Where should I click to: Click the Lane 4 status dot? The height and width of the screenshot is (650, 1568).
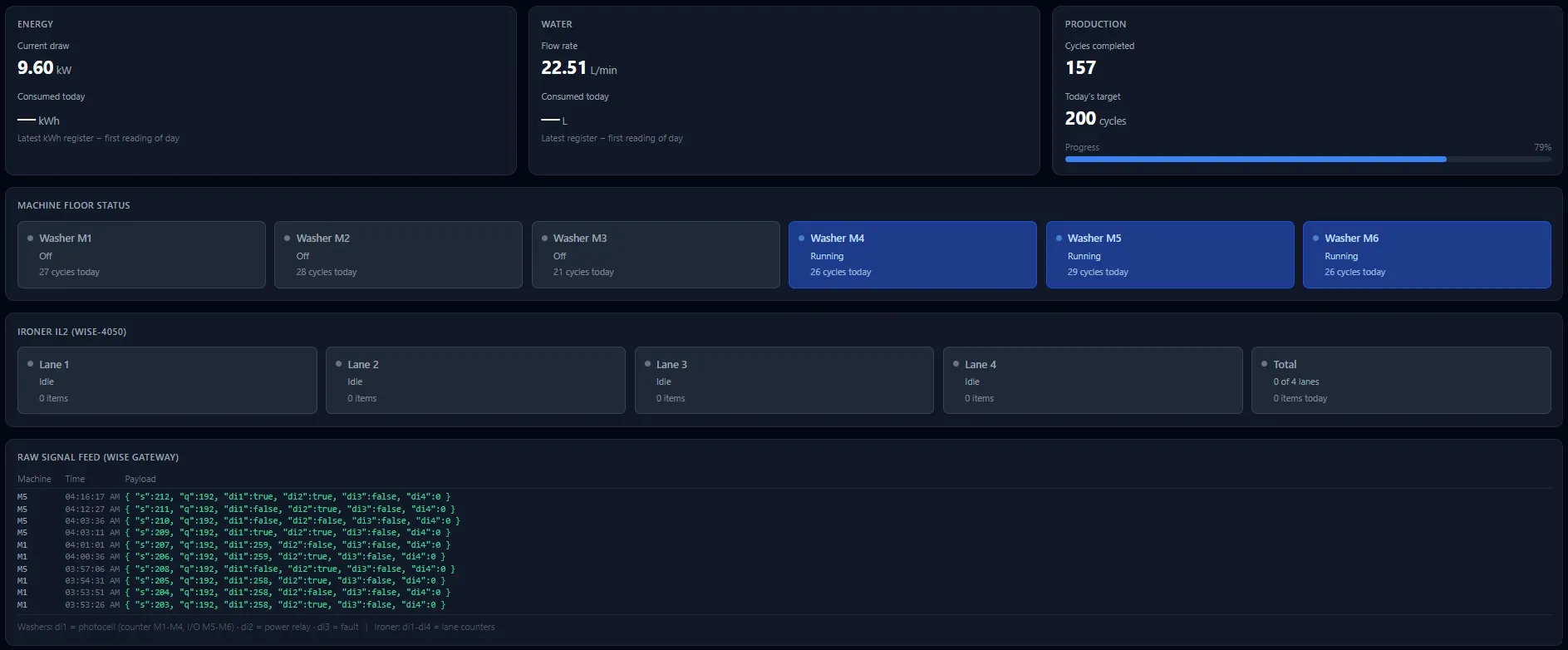(x=956, y=364)
